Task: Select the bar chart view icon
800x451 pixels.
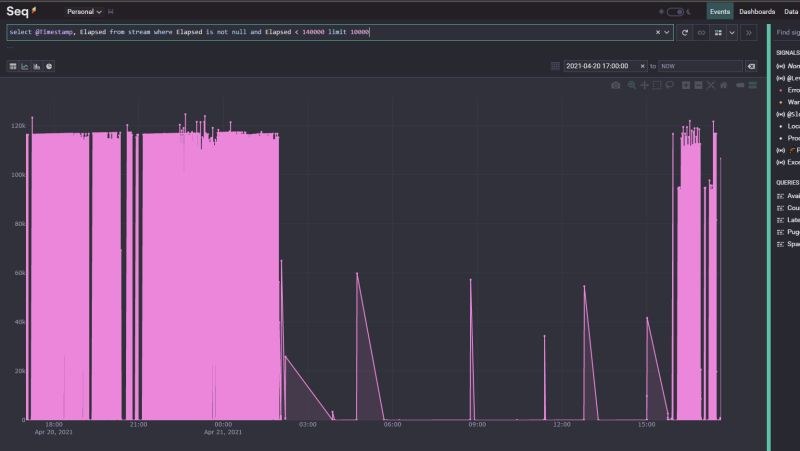Action: click(x=37, y=66)
